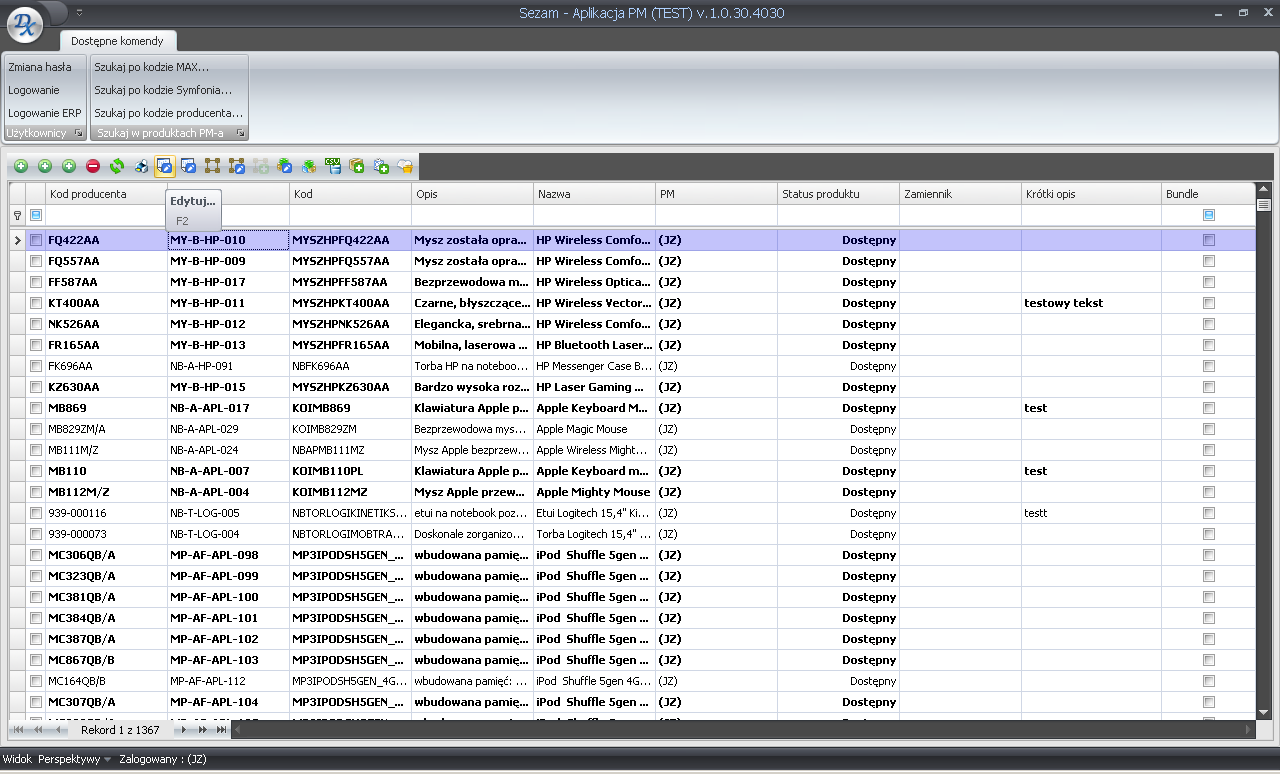The width and height of the screenshot is (1280, 774).
Task: Click Szukaj po kodzie producenta...
Action: [169, 113]
